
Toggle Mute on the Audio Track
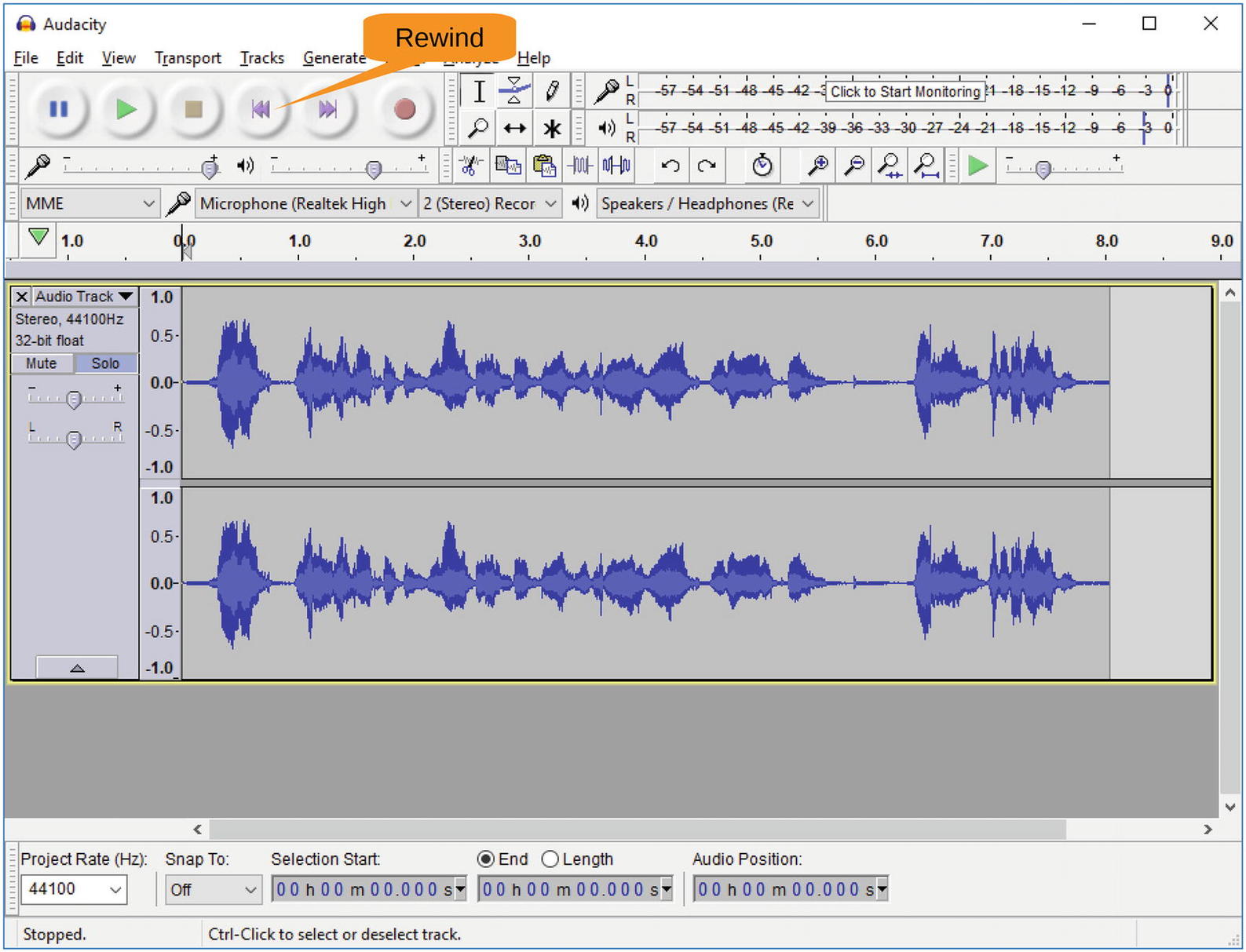pyautogui.click(x=42, y=363)
